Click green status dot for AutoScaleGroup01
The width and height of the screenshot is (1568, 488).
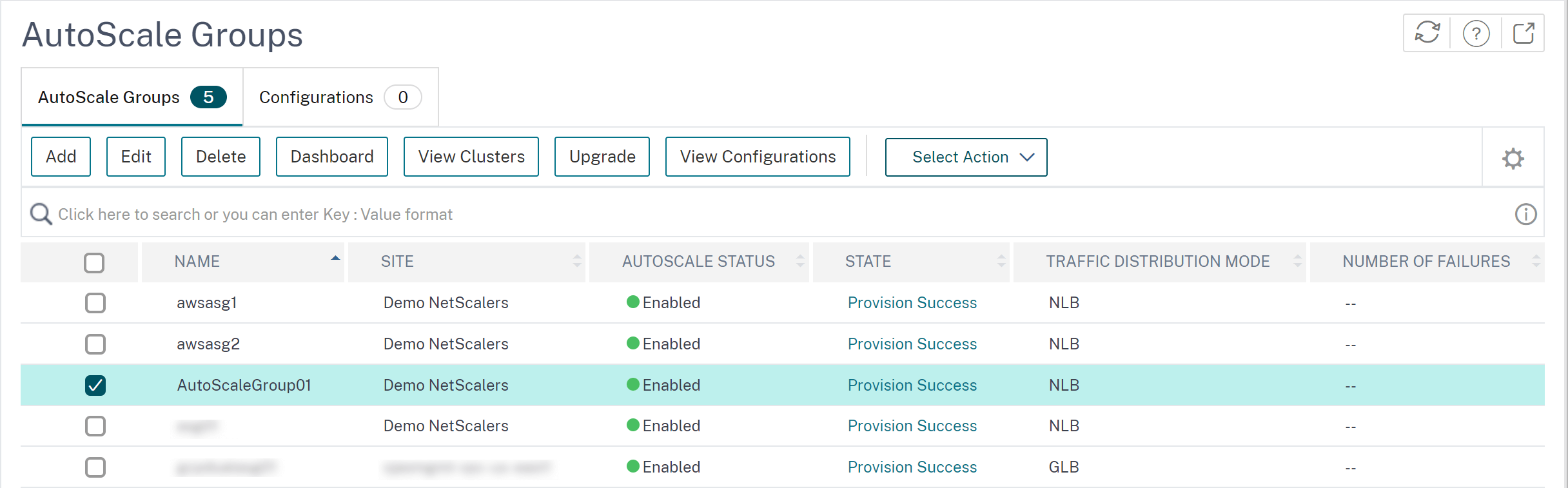coord(633,384)
